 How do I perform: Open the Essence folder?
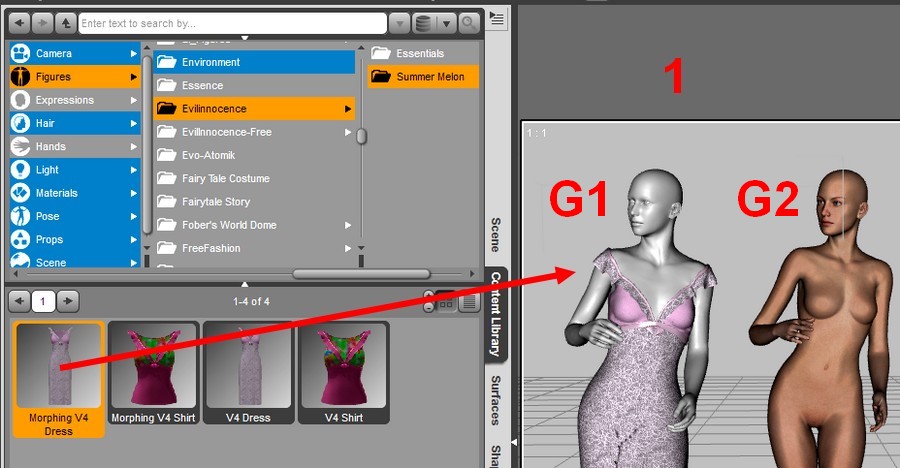click(x=254, y=86)
